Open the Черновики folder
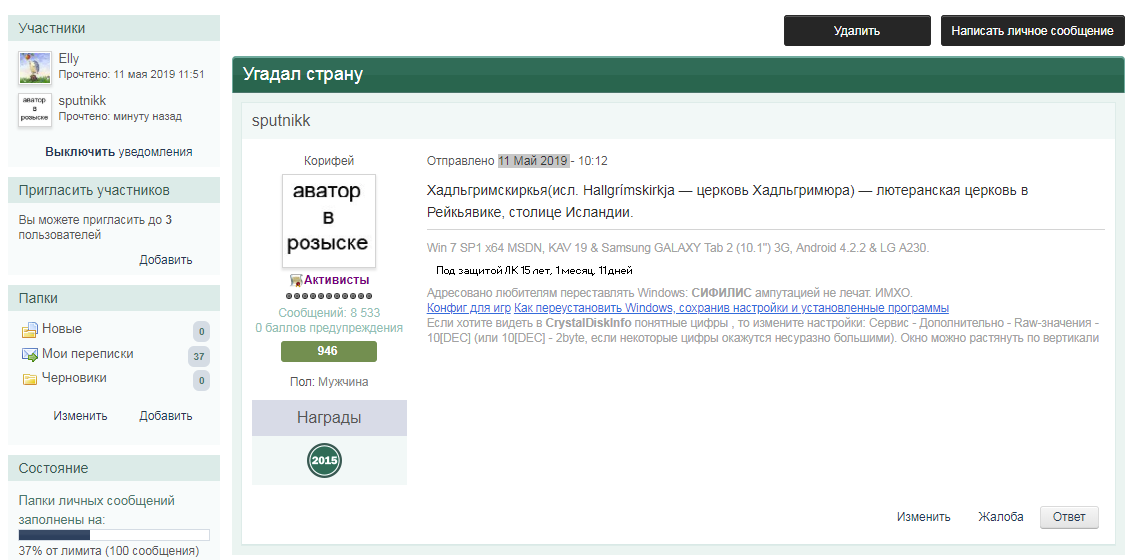1125x560 pixels. pyautogui.click(x=74, y=378)
